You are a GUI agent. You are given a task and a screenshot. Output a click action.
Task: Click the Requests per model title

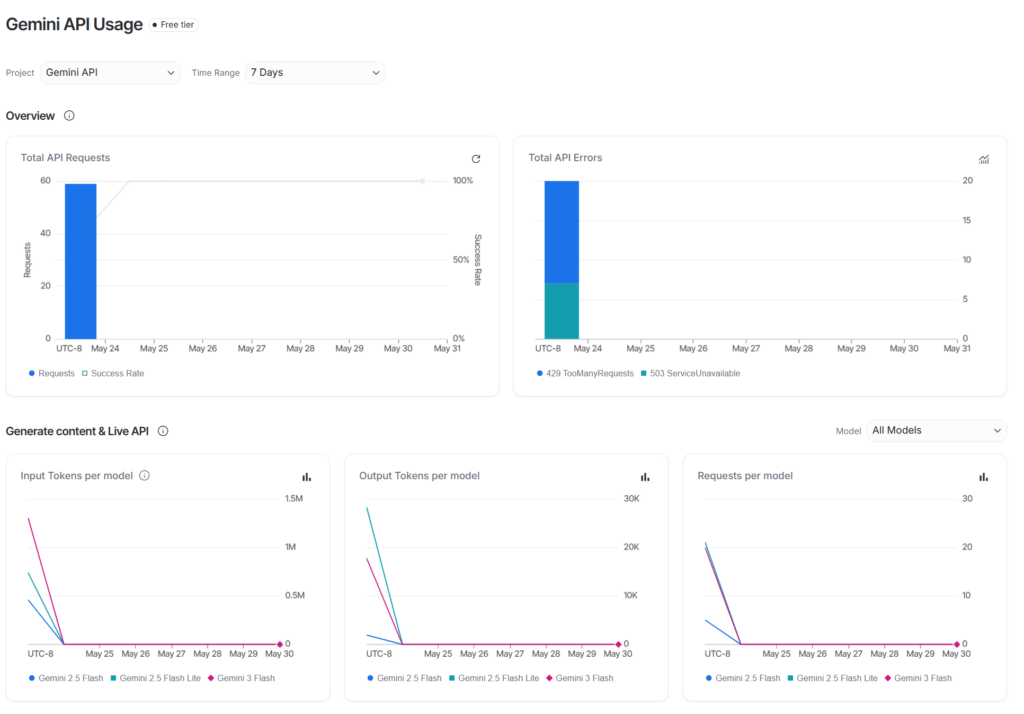(x=745, y=476)
